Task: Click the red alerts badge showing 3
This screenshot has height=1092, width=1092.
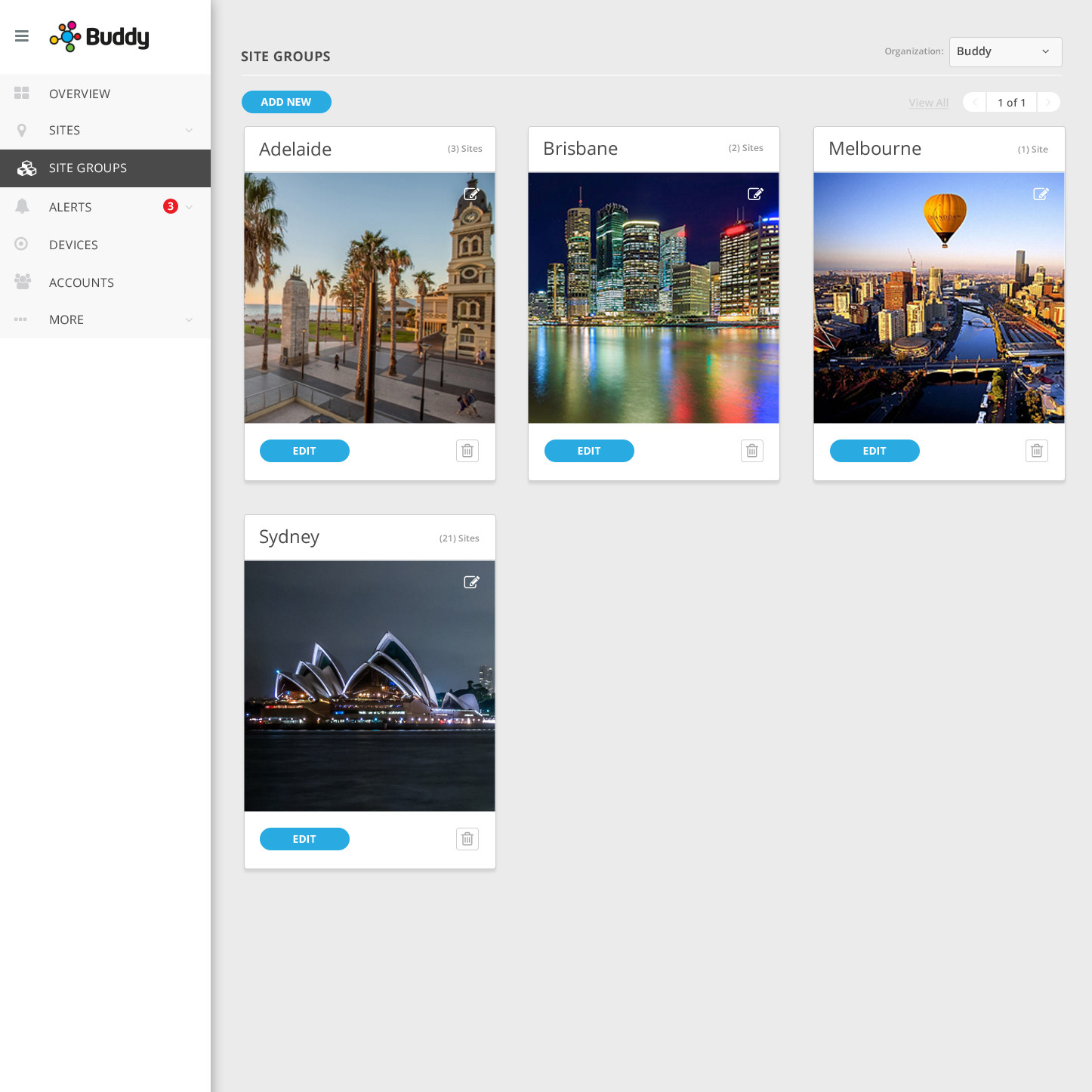Action: tap(171, 206)
